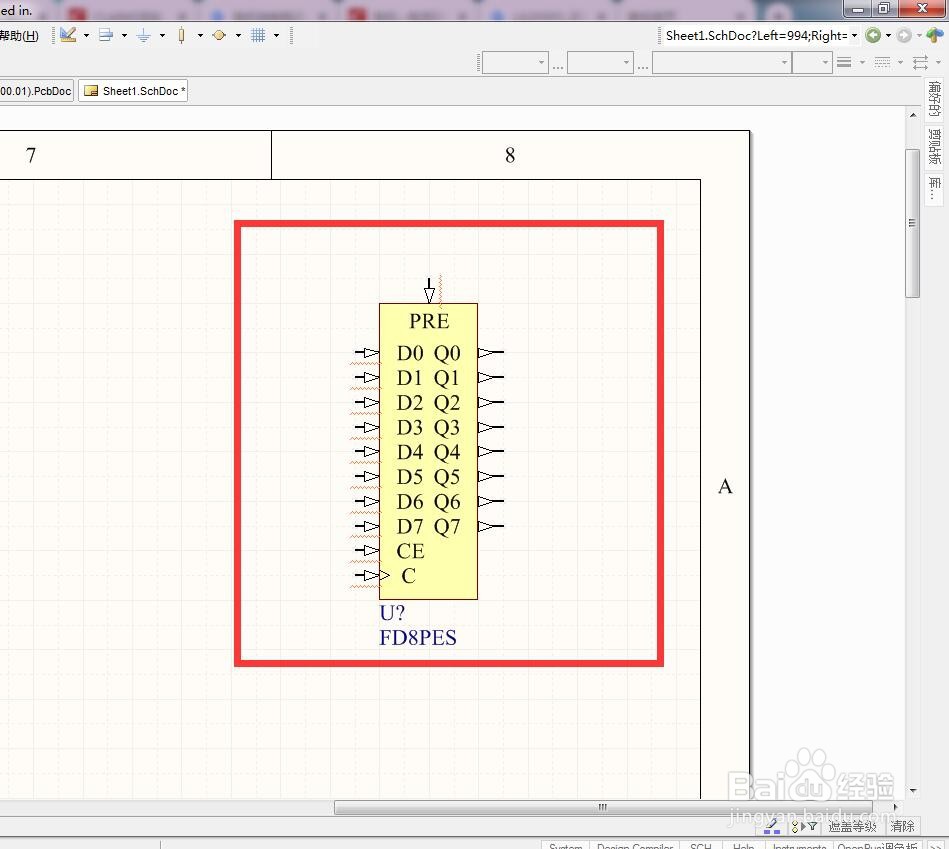
Task: Open the System panel button
Action: pyautogui.click(x=565, y=845)
